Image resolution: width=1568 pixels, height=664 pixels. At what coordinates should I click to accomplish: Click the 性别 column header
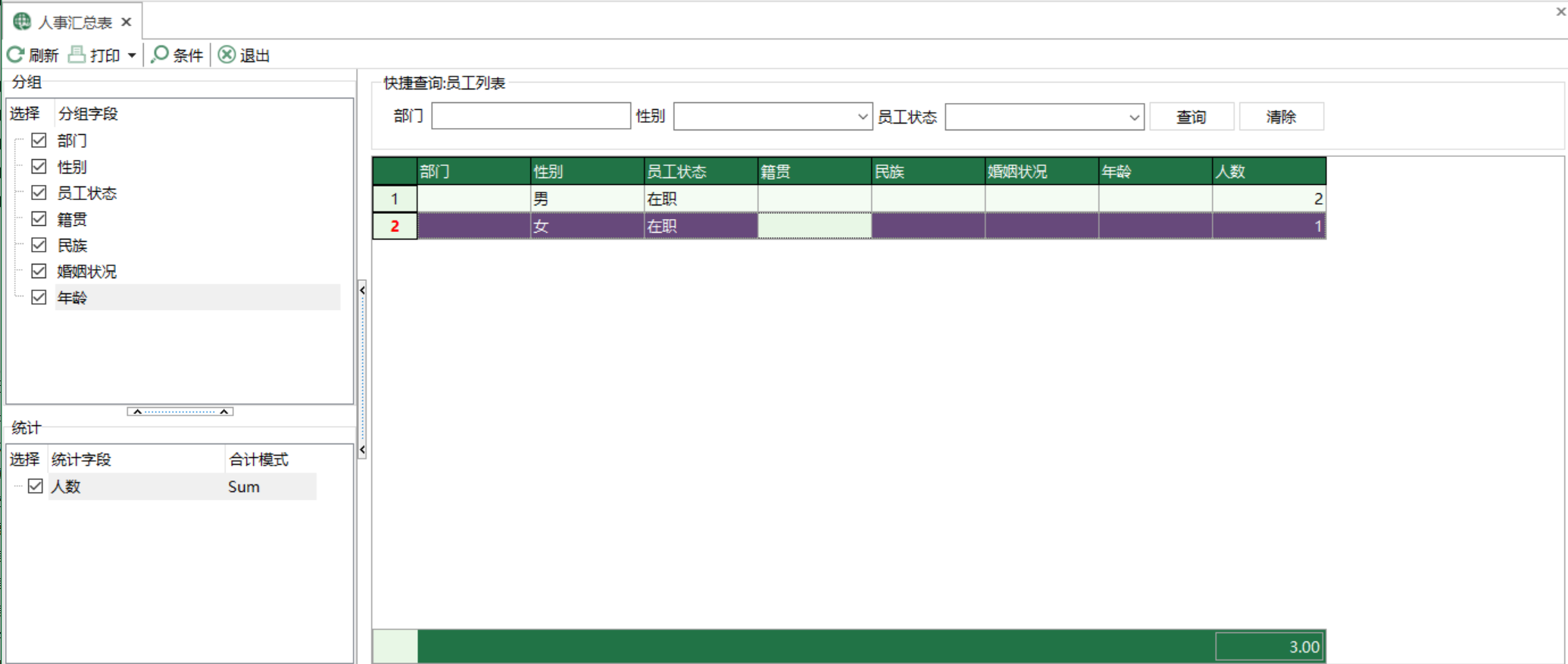(588, 171)
